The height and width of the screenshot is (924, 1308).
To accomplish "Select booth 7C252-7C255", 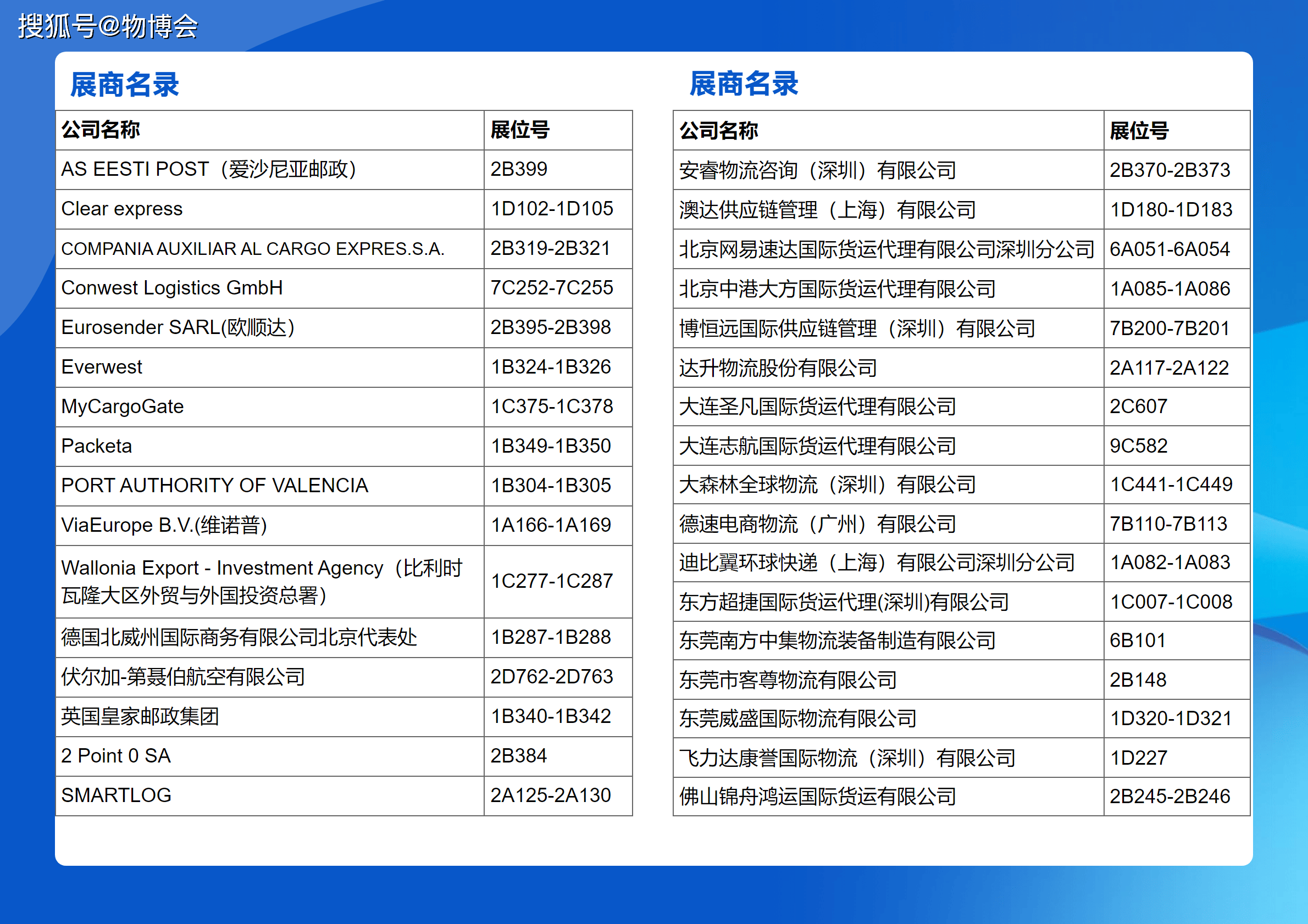I will click(x=551, y=288).
